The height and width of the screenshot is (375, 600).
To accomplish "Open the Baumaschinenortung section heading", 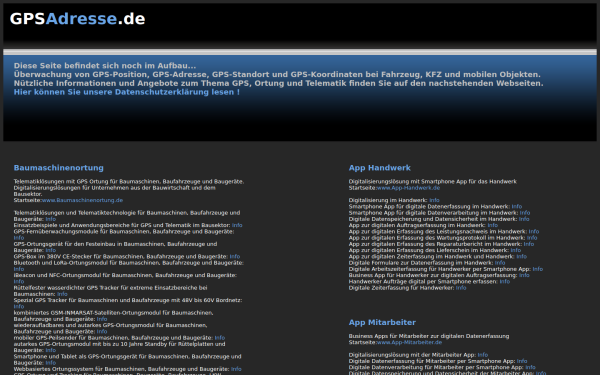I will click(59, 168).
